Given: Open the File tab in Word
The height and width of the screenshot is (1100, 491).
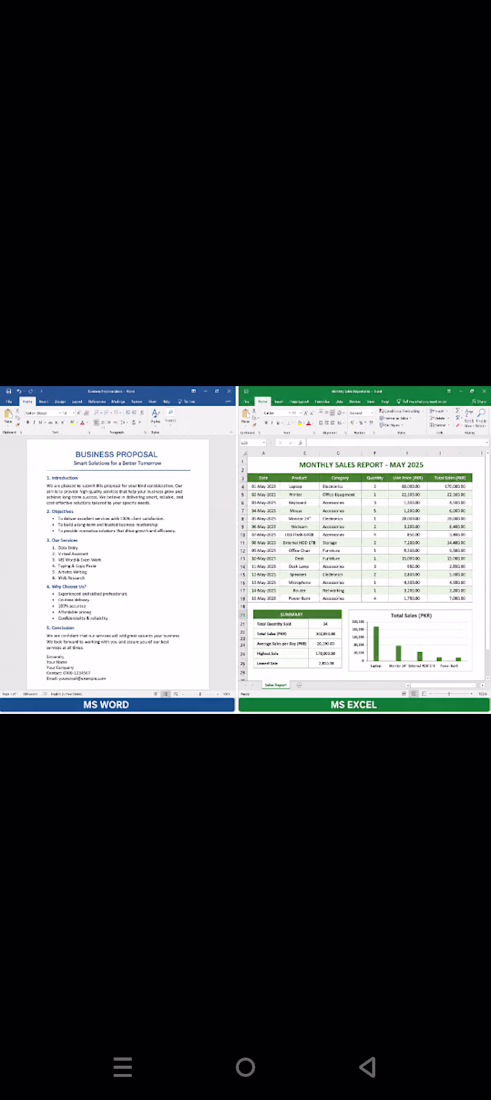Looking at the screenshot, I should [x=8, y=401].
